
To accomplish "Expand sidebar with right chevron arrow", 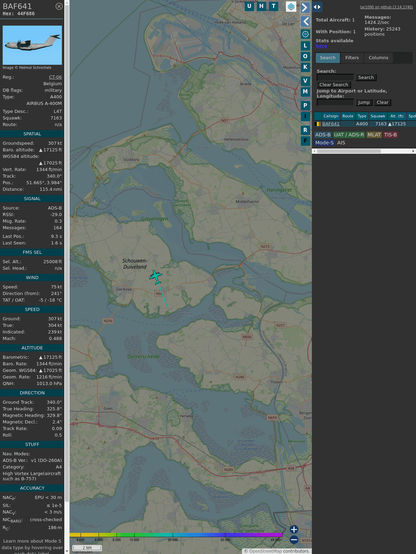I will (305, 7).
